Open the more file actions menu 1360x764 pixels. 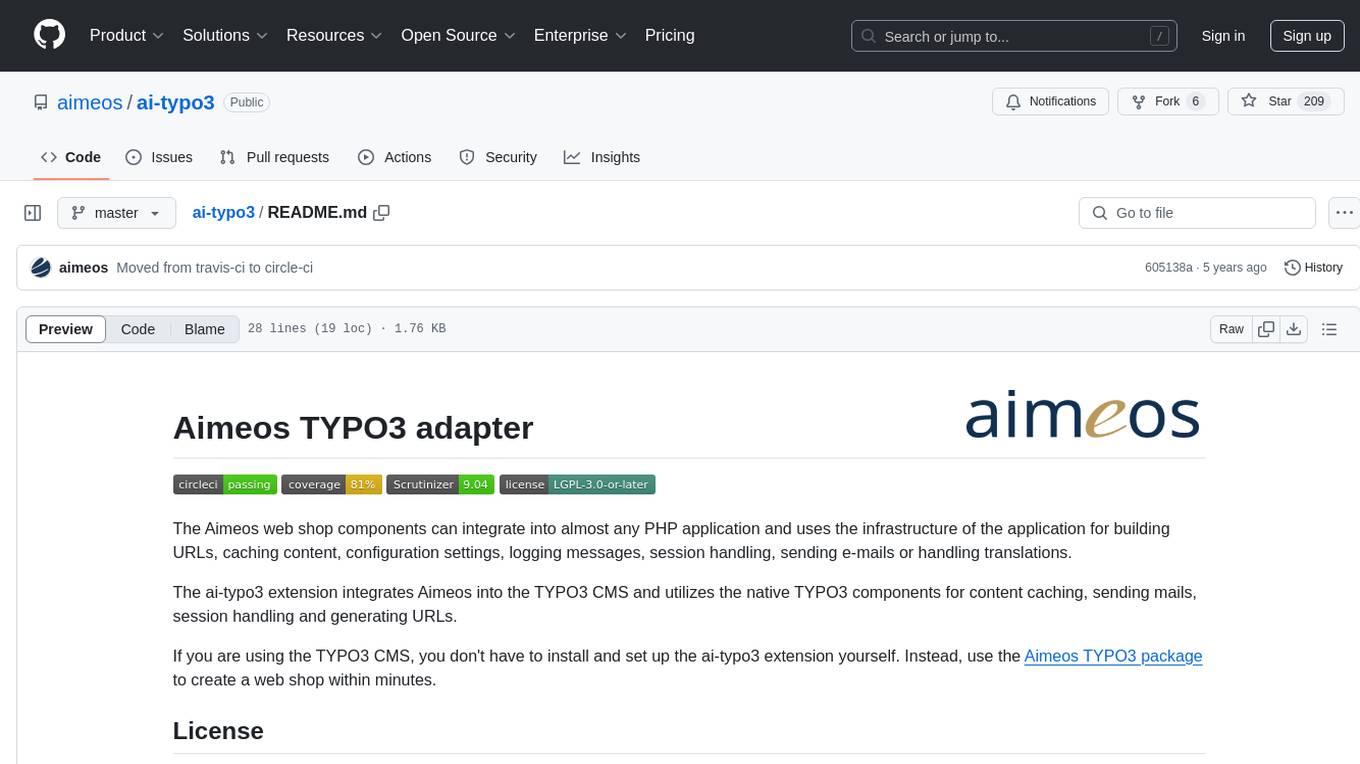[1344, 213]
